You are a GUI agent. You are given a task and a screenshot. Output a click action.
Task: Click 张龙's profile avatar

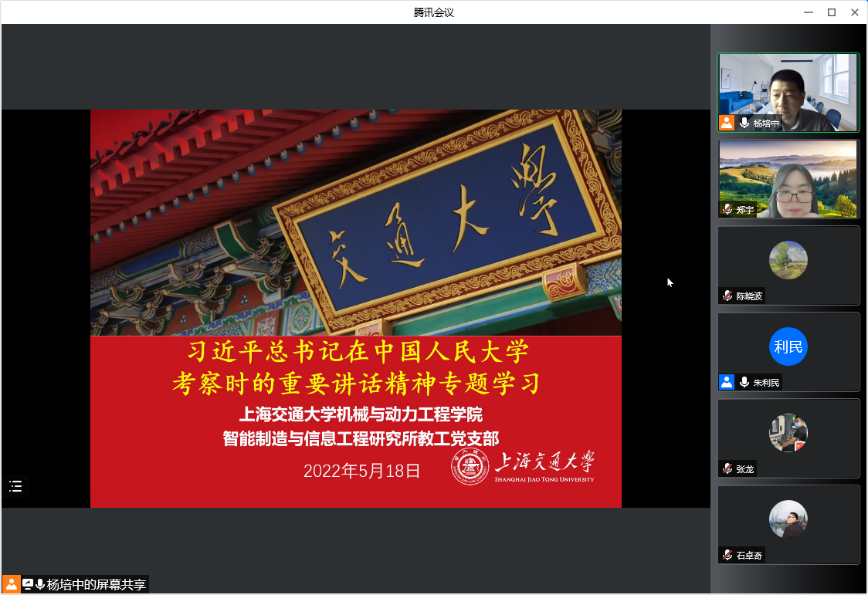coord(788,433)
